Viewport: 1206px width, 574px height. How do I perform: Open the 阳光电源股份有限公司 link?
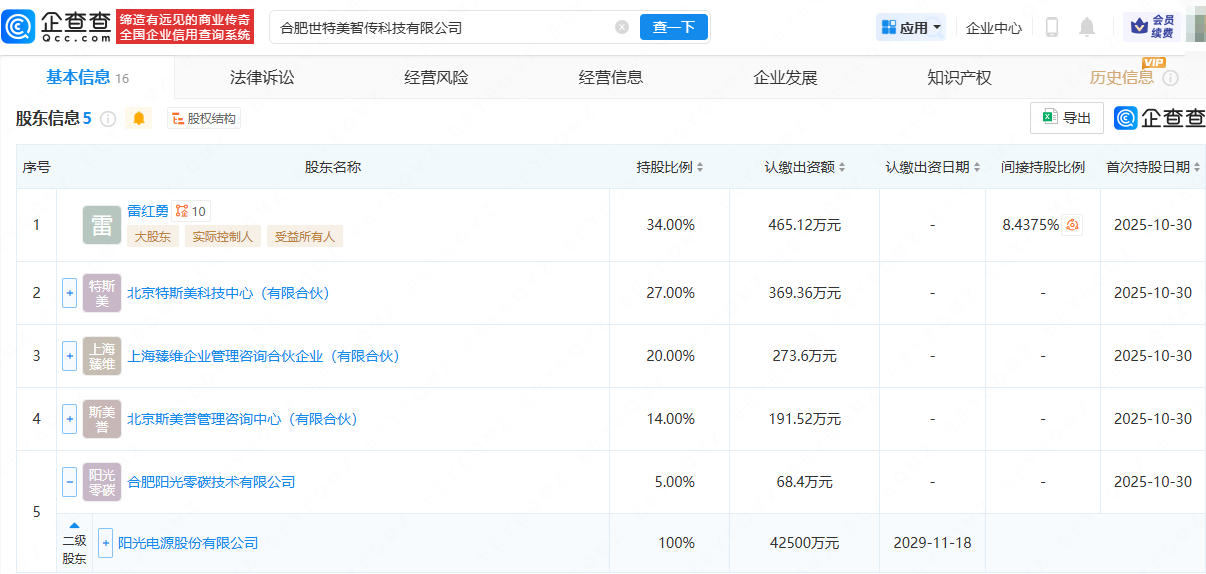188,543
